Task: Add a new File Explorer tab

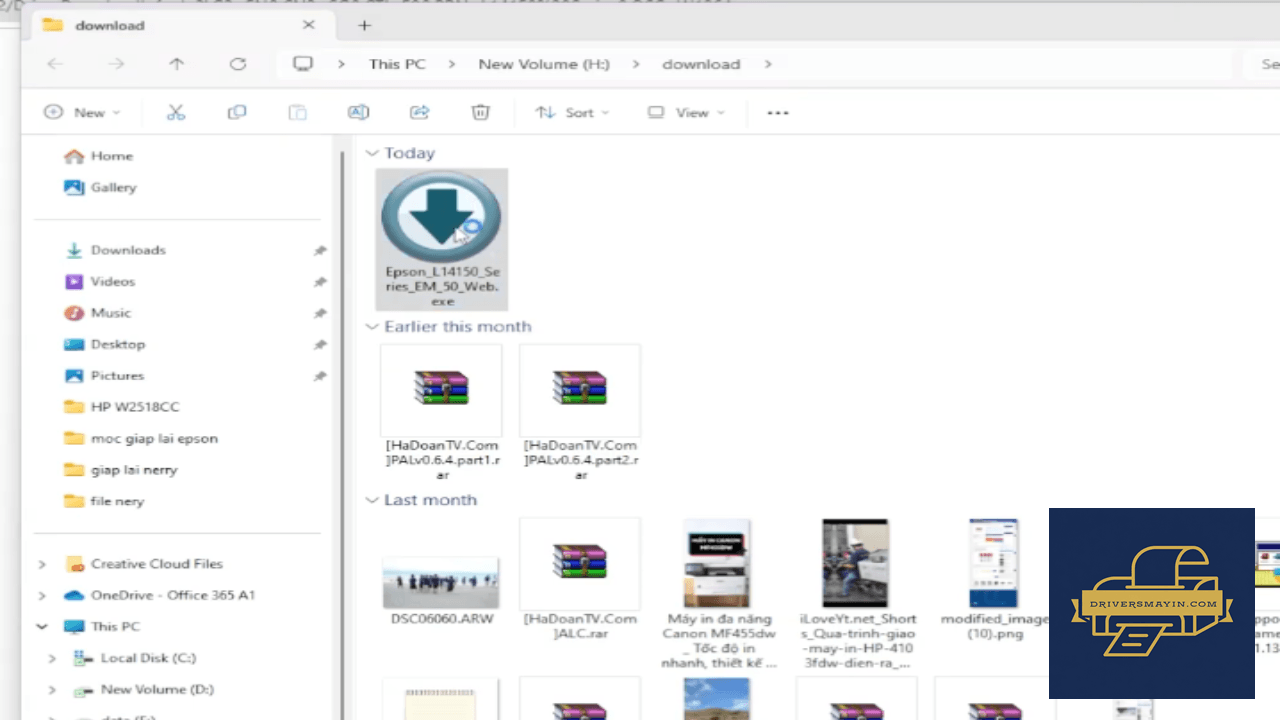Action: [x=364, y=25]
